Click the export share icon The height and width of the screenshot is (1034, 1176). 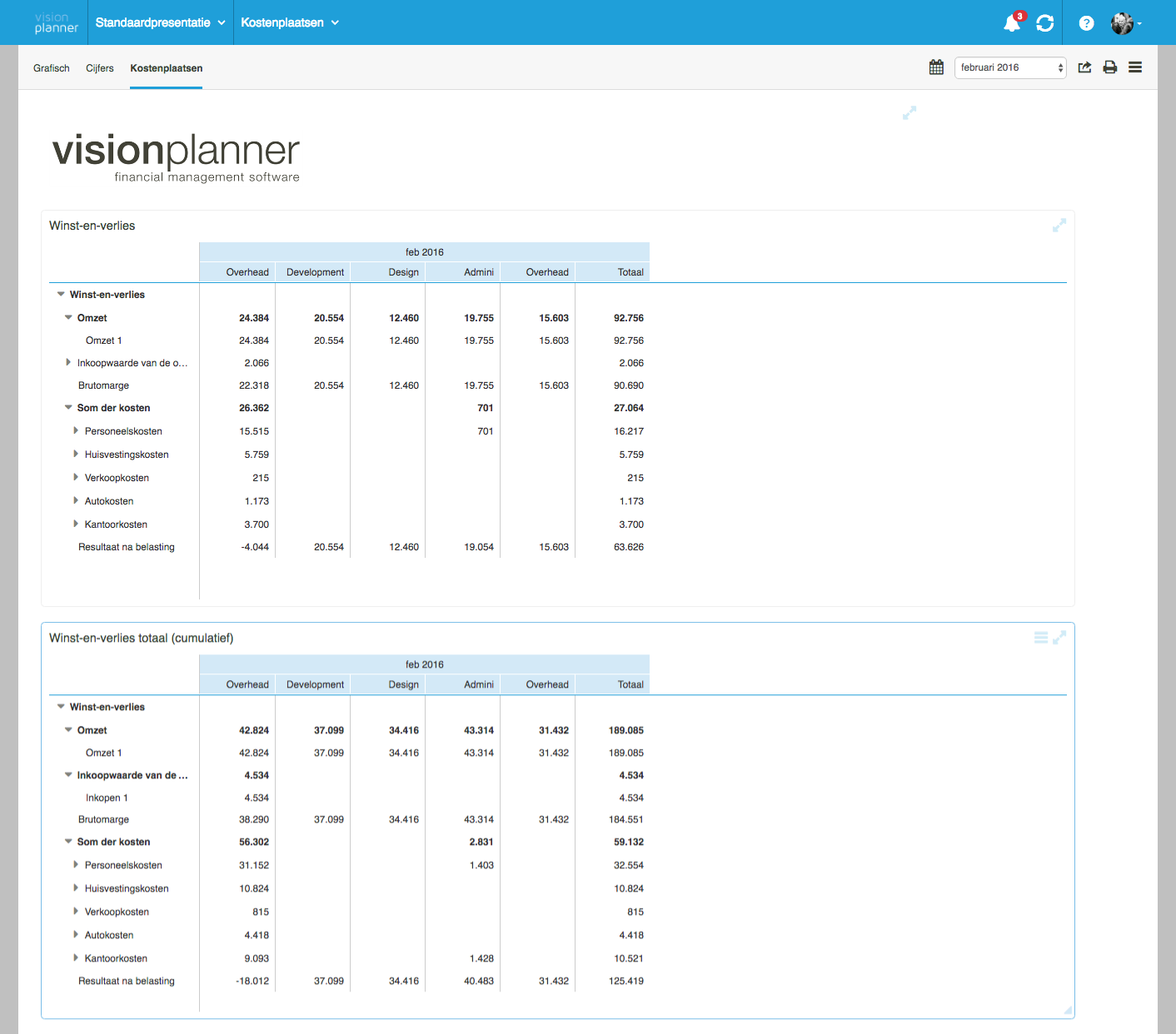[x=1084, y=67]
